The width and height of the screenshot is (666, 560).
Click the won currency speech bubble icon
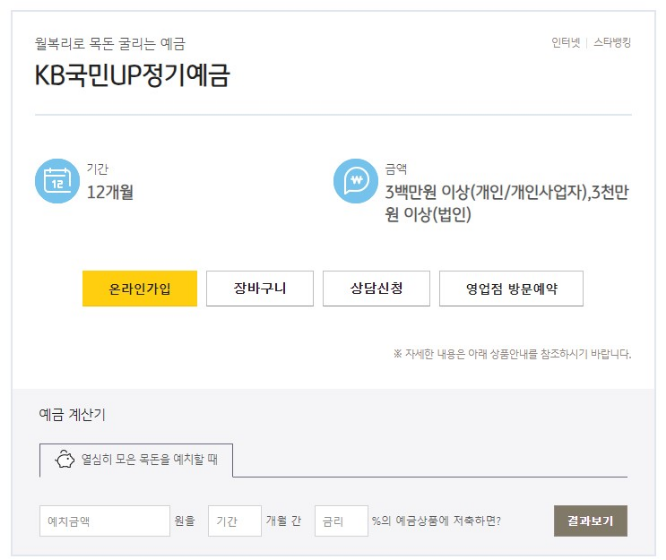354,181
